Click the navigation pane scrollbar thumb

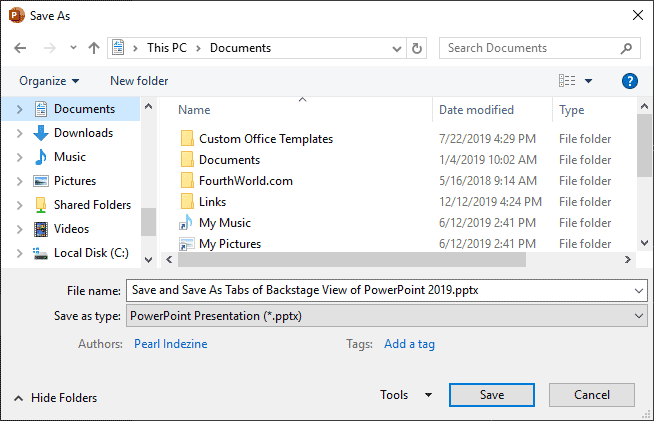tap(148, 222)
